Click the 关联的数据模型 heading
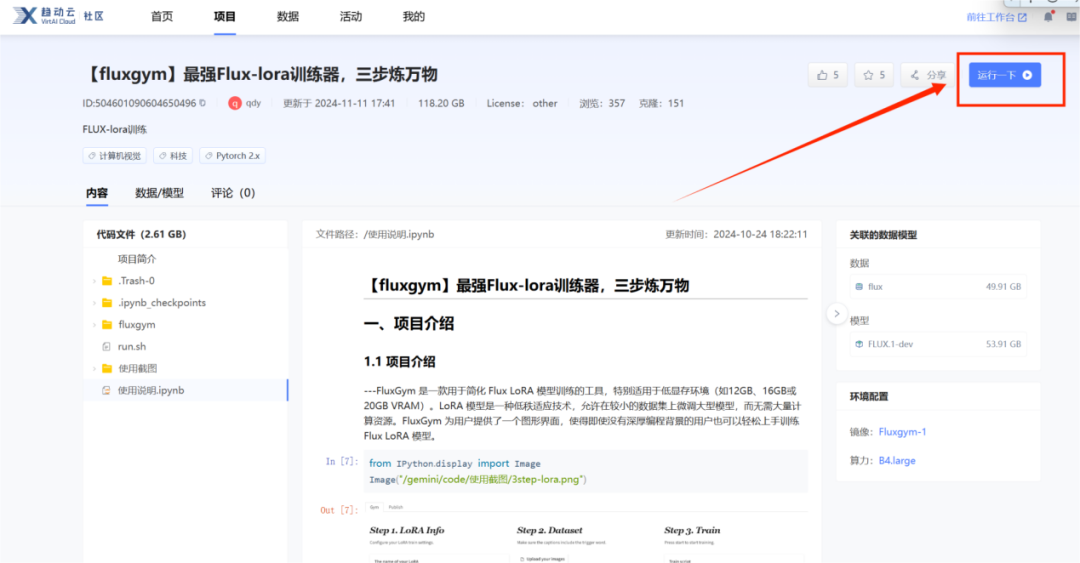 click(x=883, y=235)
